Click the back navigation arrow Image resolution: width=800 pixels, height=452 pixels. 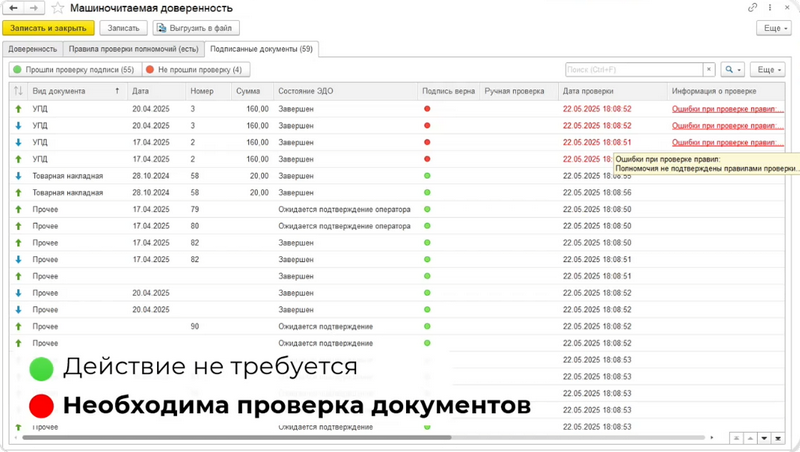pos(15,8)
